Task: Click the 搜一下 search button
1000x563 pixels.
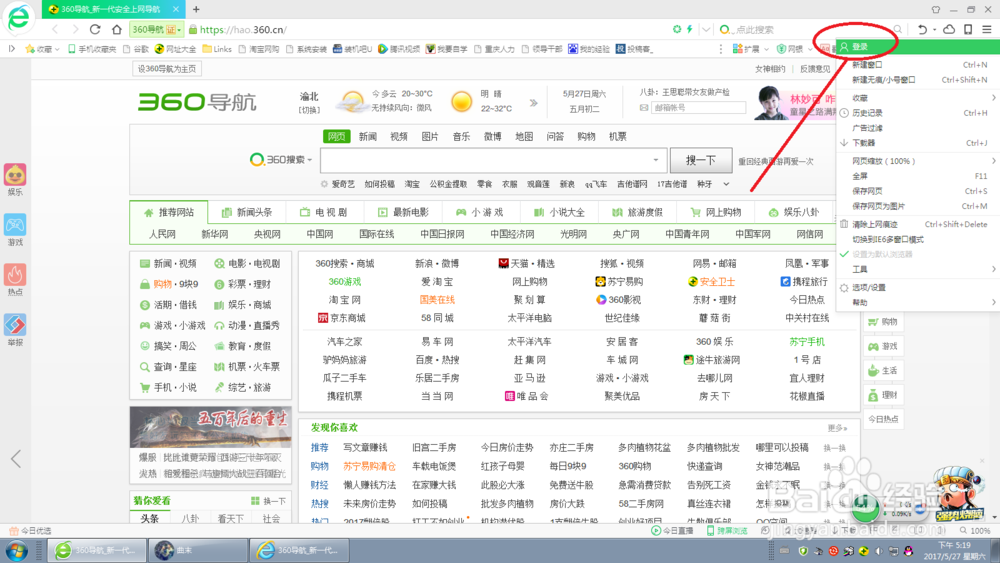Action: [701, 160]
